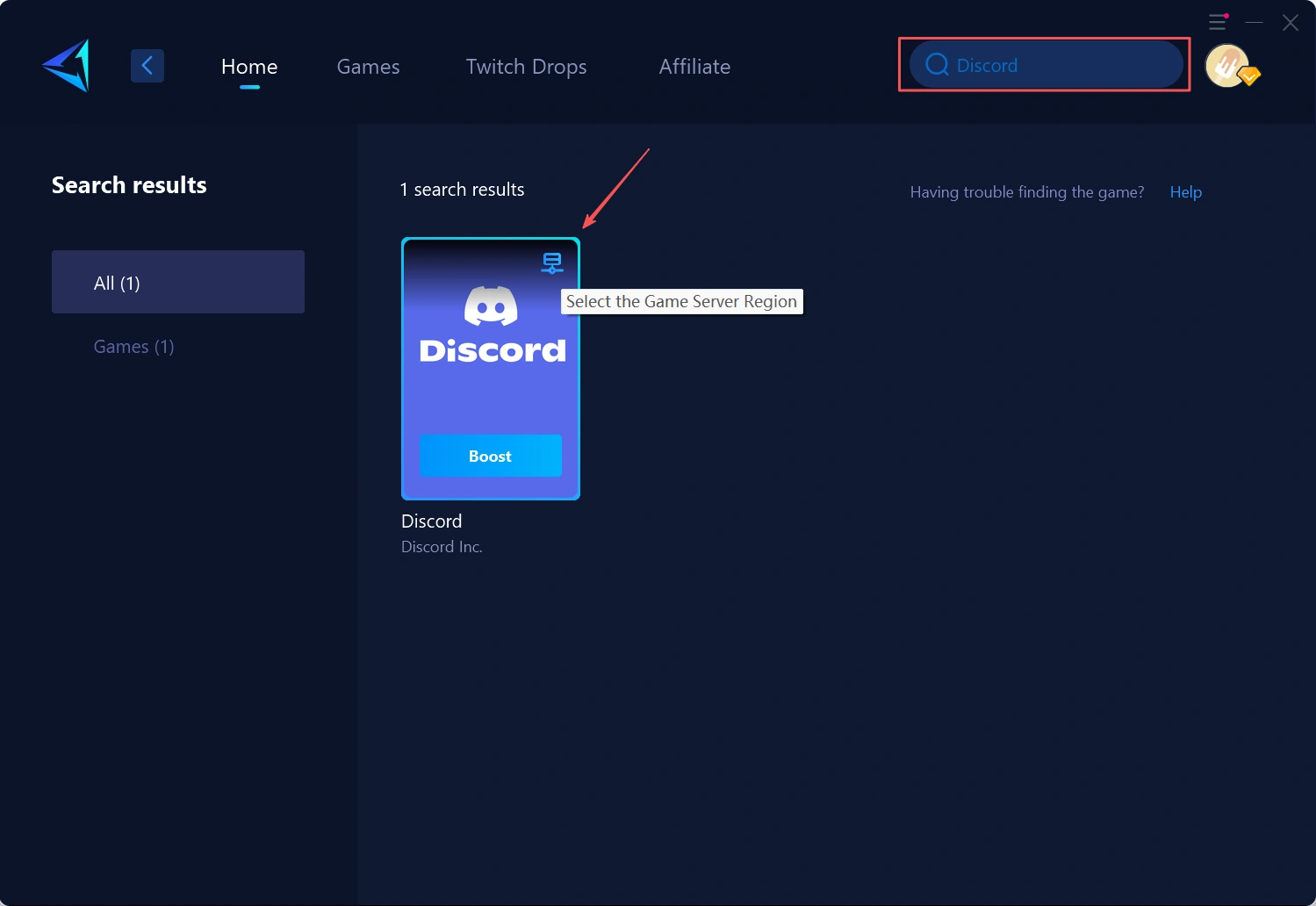Minimize the application window
The image size is (1316, 906).
pyautogui.click(x=1254, y=22)
